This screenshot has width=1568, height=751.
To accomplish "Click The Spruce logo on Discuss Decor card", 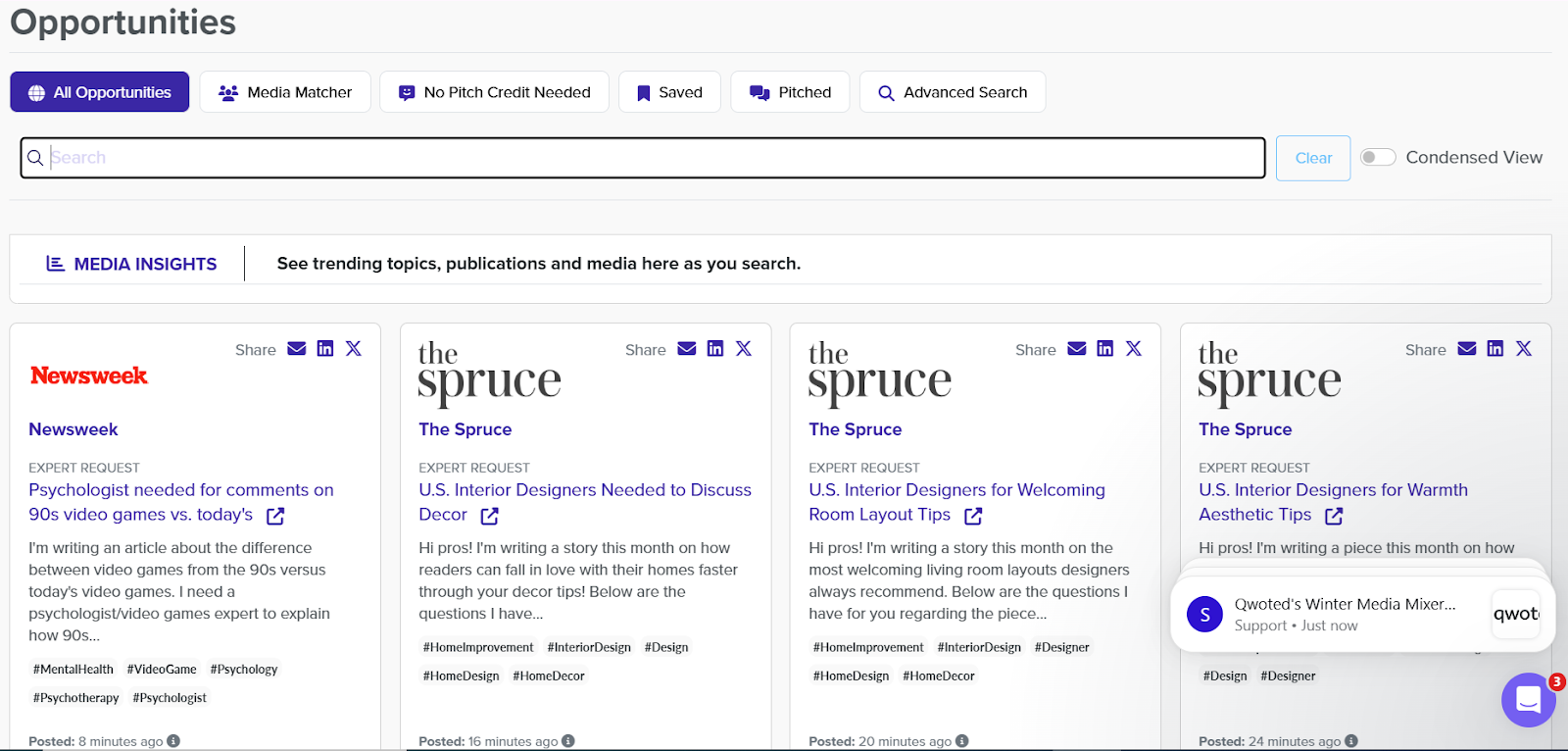I will 489,374.
